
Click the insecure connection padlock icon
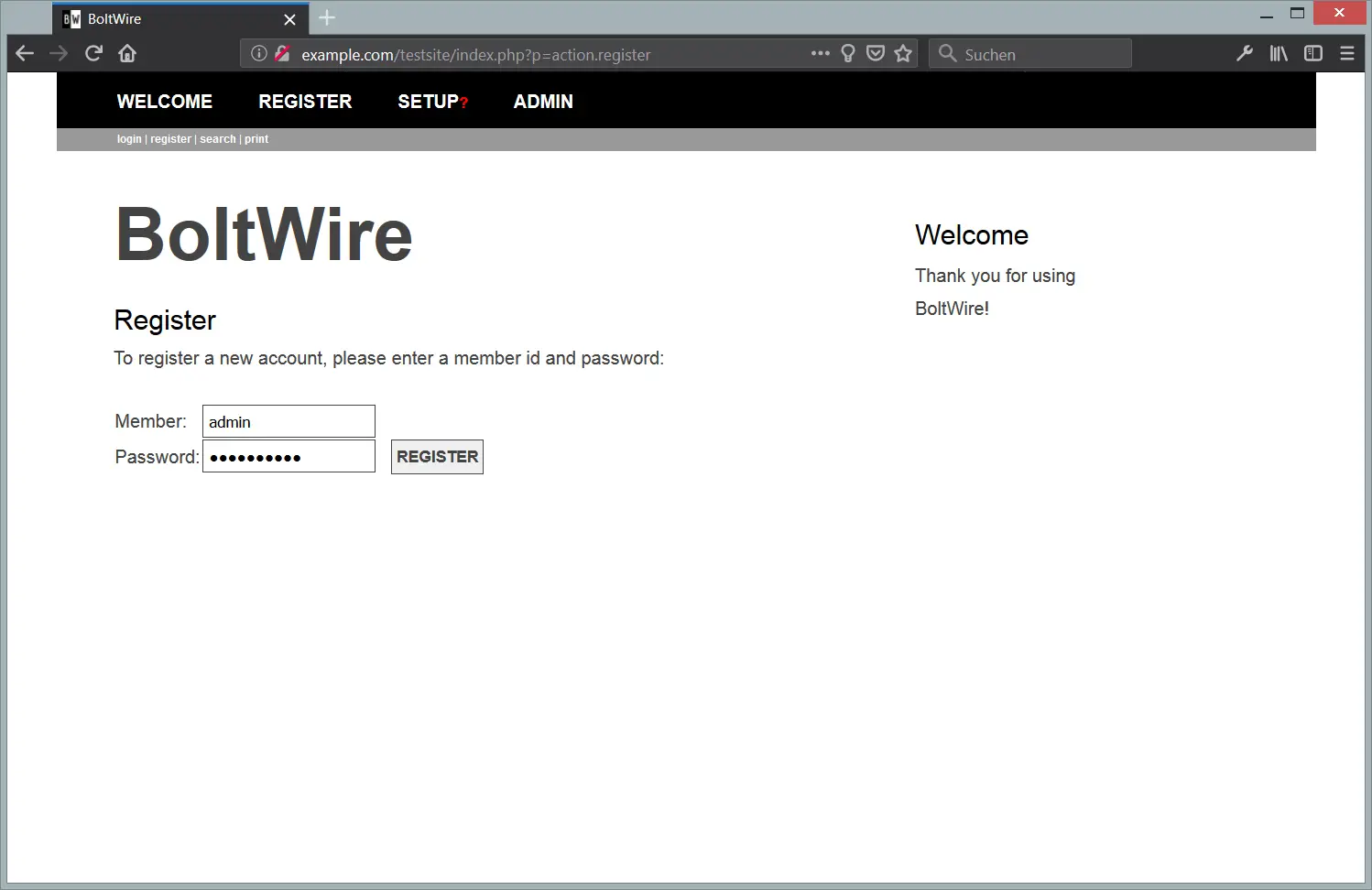click(282, 53)
